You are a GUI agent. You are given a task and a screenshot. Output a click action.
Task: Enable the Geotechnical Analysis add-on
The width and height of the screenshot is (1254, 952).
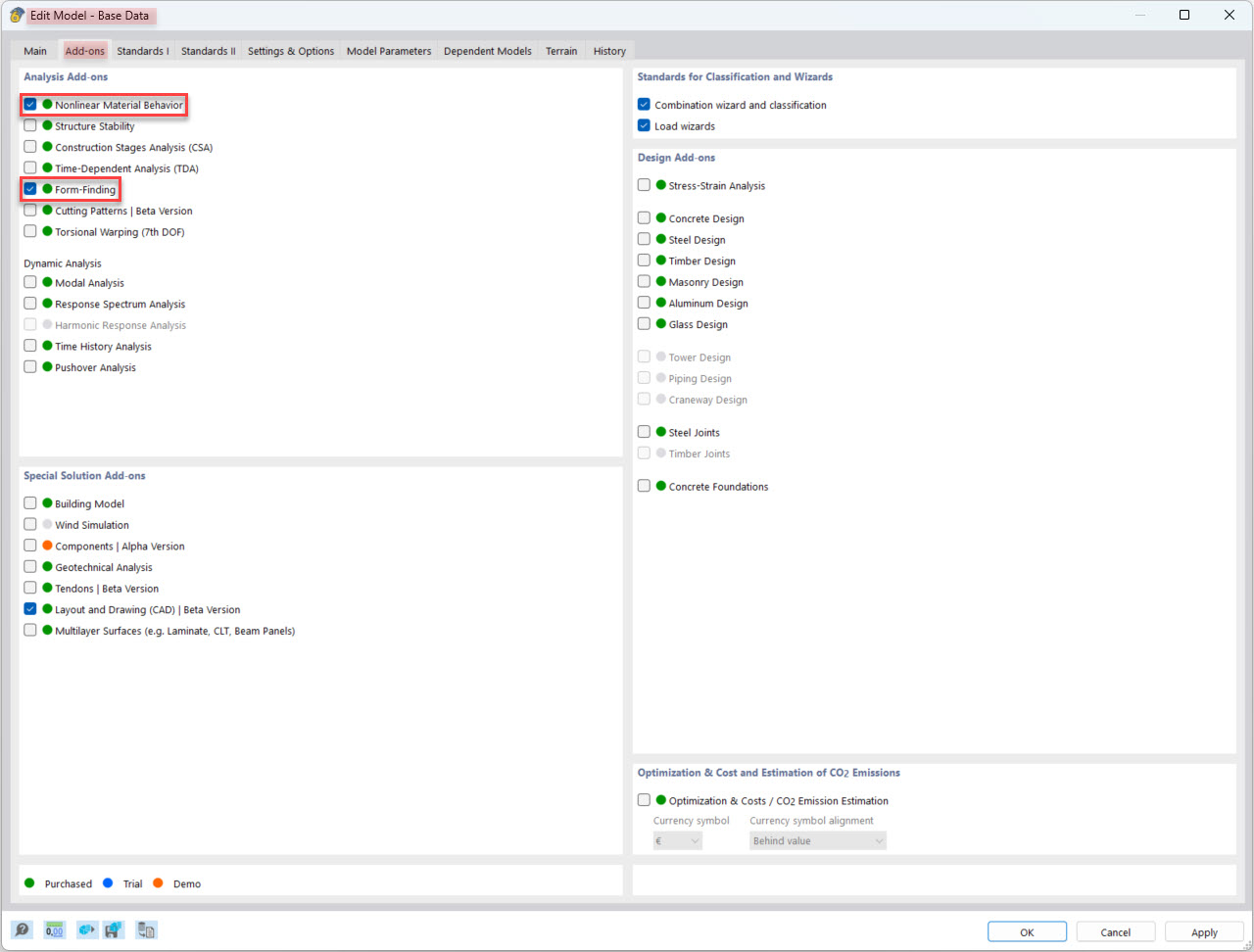click(x=30, y=567)
